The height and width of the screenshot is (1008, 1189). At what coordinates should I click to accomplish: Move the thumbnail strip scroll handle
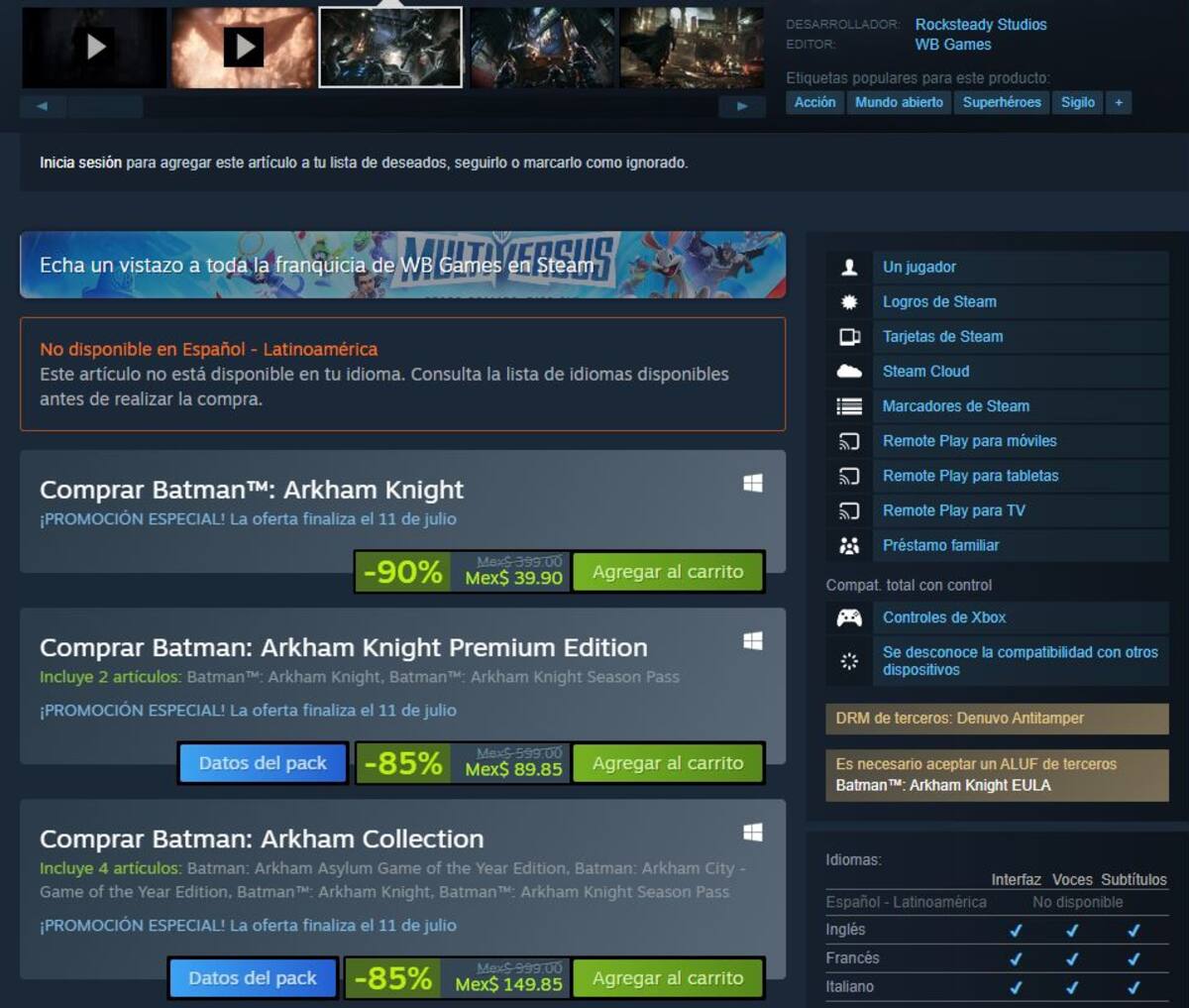coord(106,106)
